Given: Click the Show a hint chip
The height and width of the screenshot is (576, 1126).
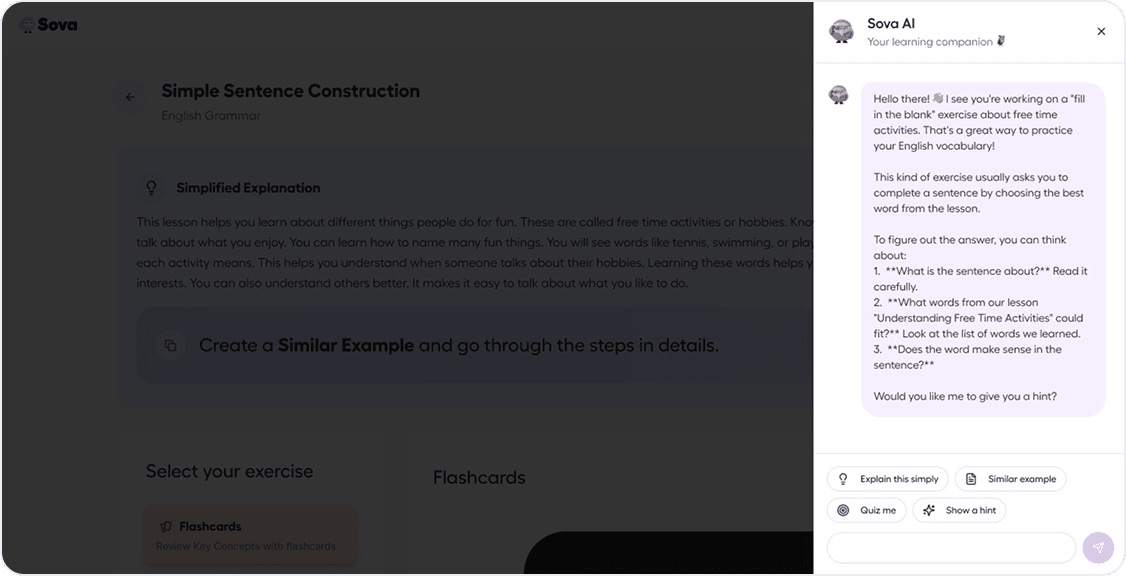Looking at the screenshot, I should point(959,511).
